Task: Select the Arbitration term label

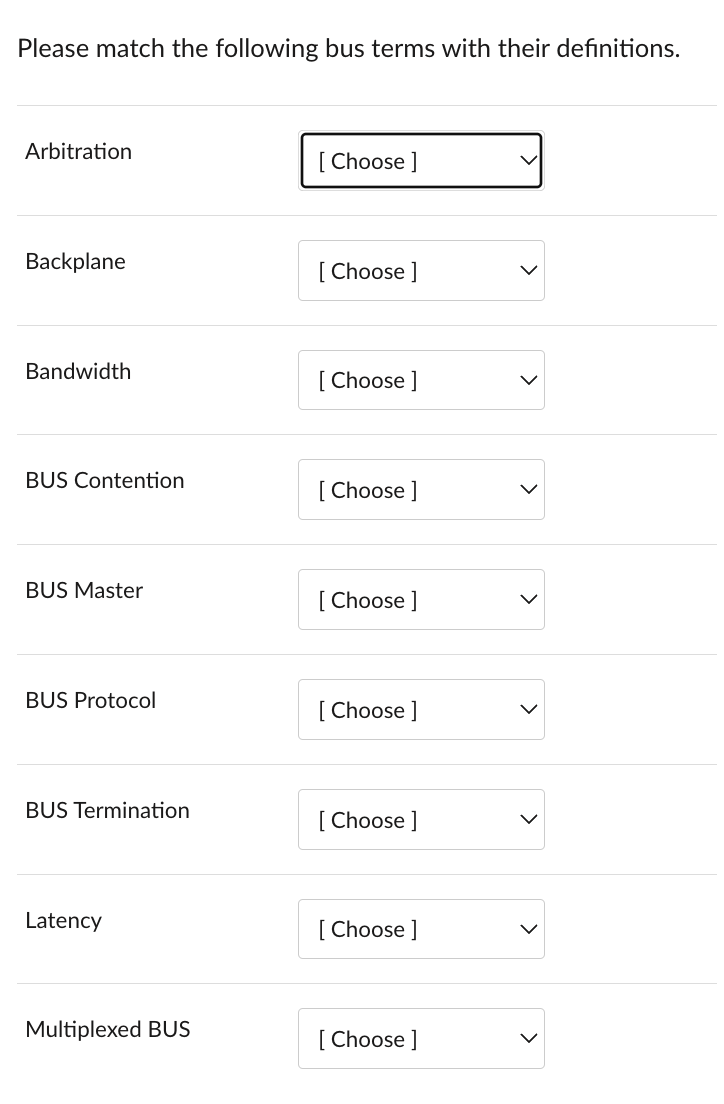Action: [x=78, y=151]
